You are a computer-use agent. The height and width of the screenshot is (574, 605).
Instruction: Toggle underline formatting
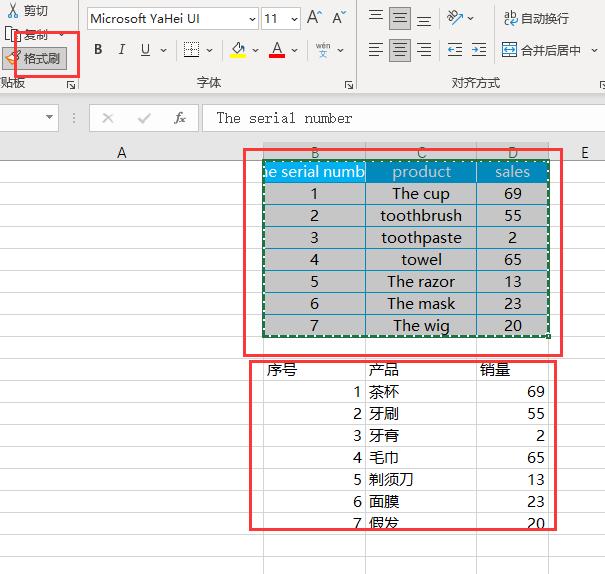coord(146,50)
